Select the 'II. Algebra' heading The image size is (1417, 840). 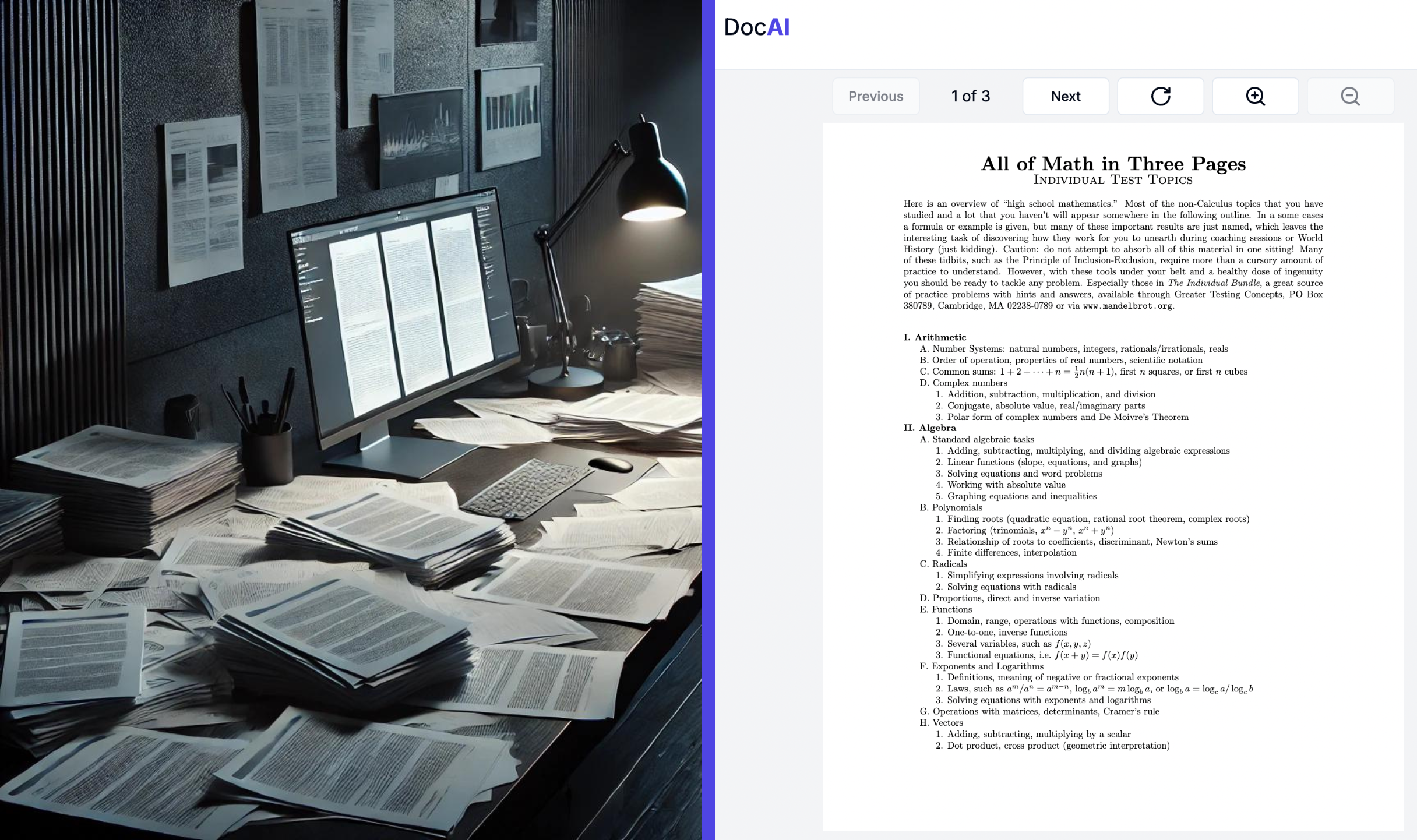929,428
